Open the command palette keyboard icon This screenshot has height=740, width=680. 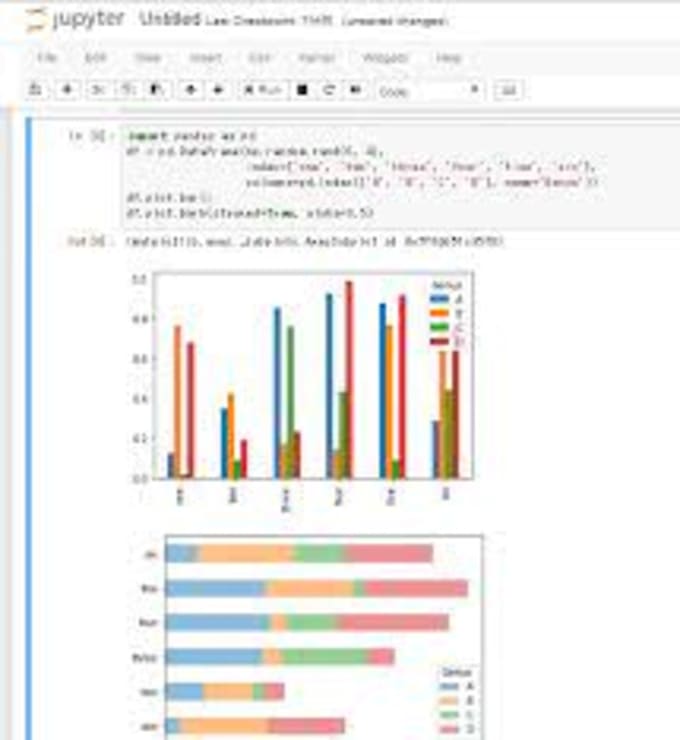(508, 90)
